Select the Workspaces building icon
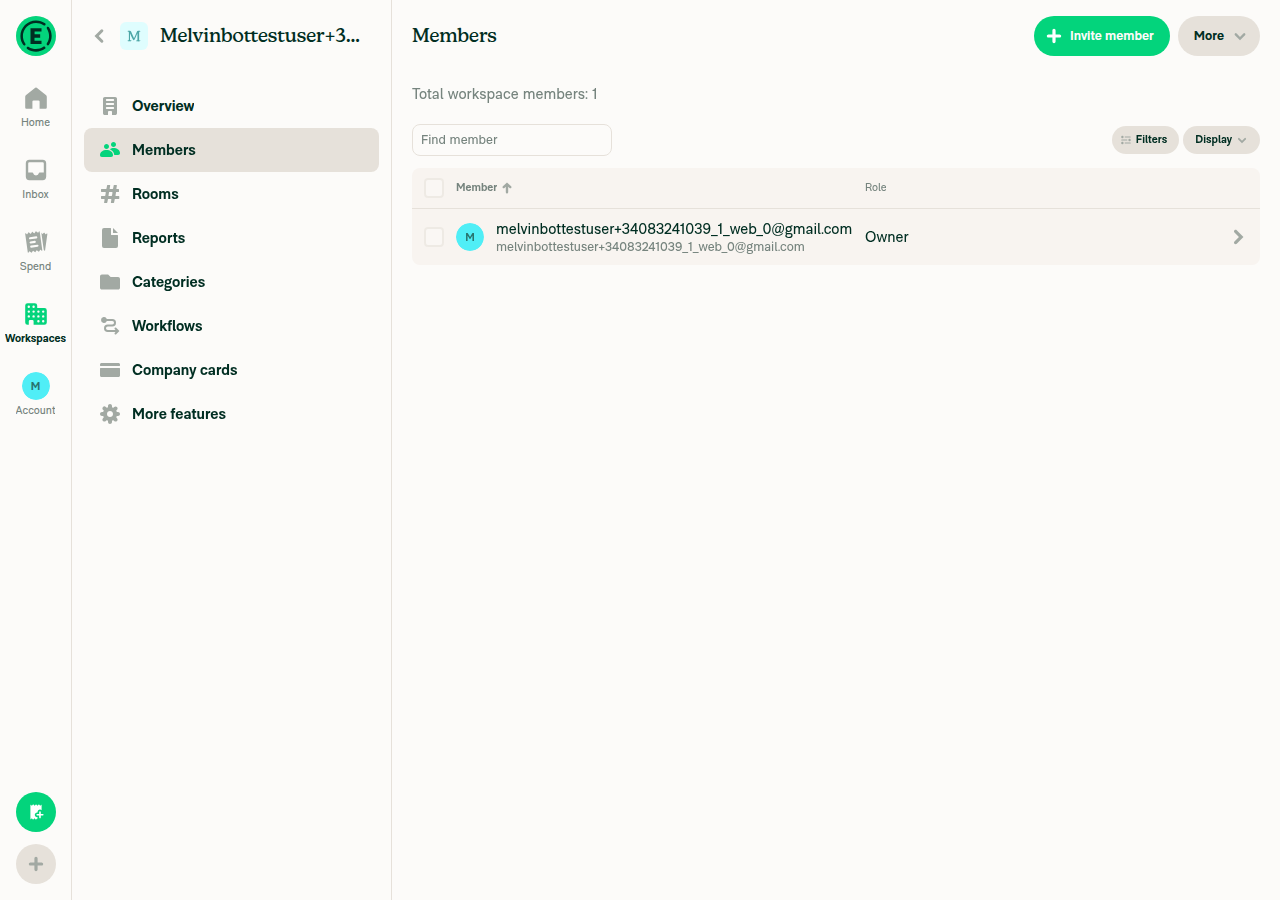1280x900 pixels. click(36, 314)
